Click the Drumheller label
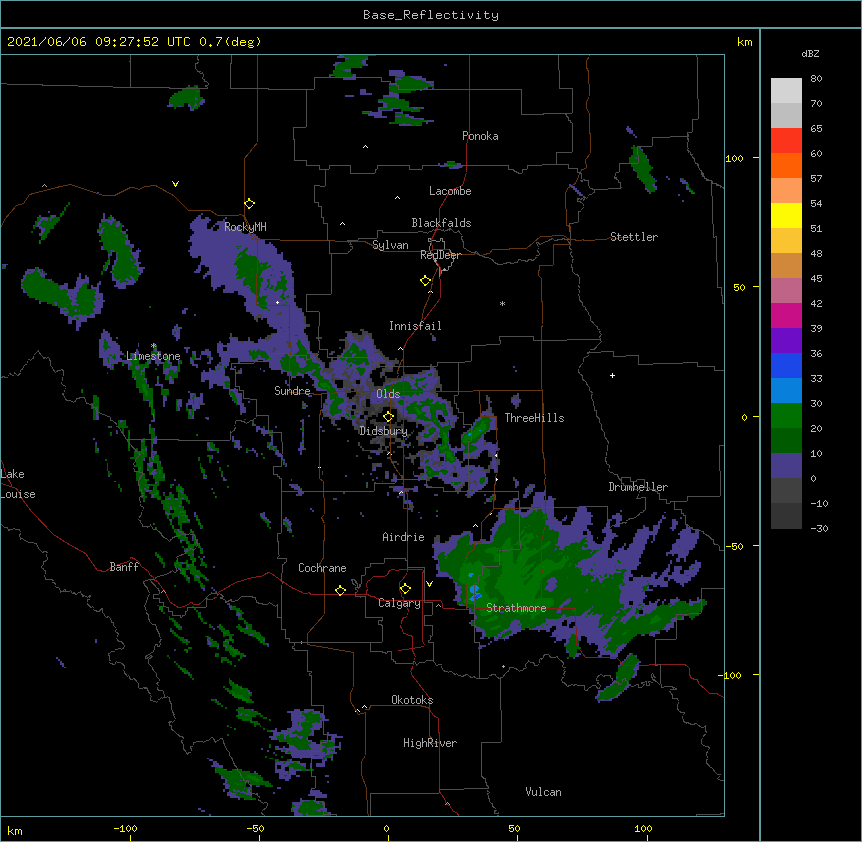This screenshot has height=842, width=862. pyautogui.click(x=638, y=487)
